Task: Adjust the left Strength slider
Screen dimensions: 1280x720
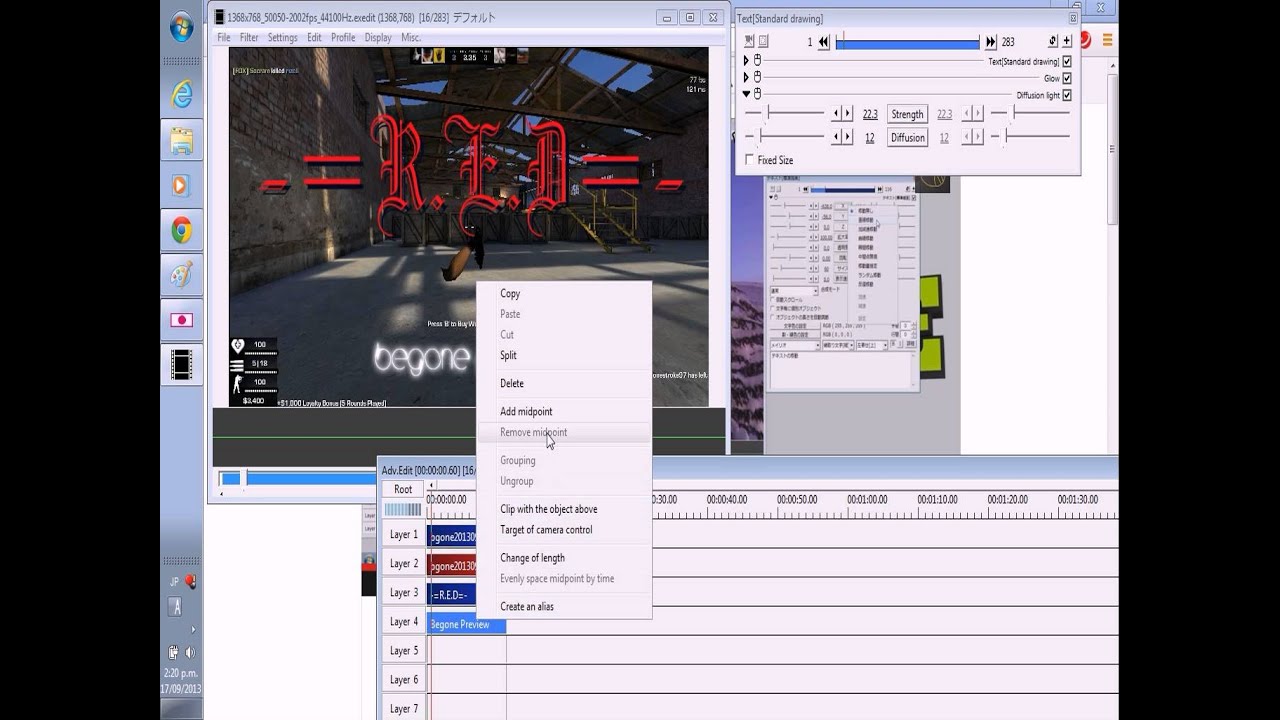Action: click(785, 114)
